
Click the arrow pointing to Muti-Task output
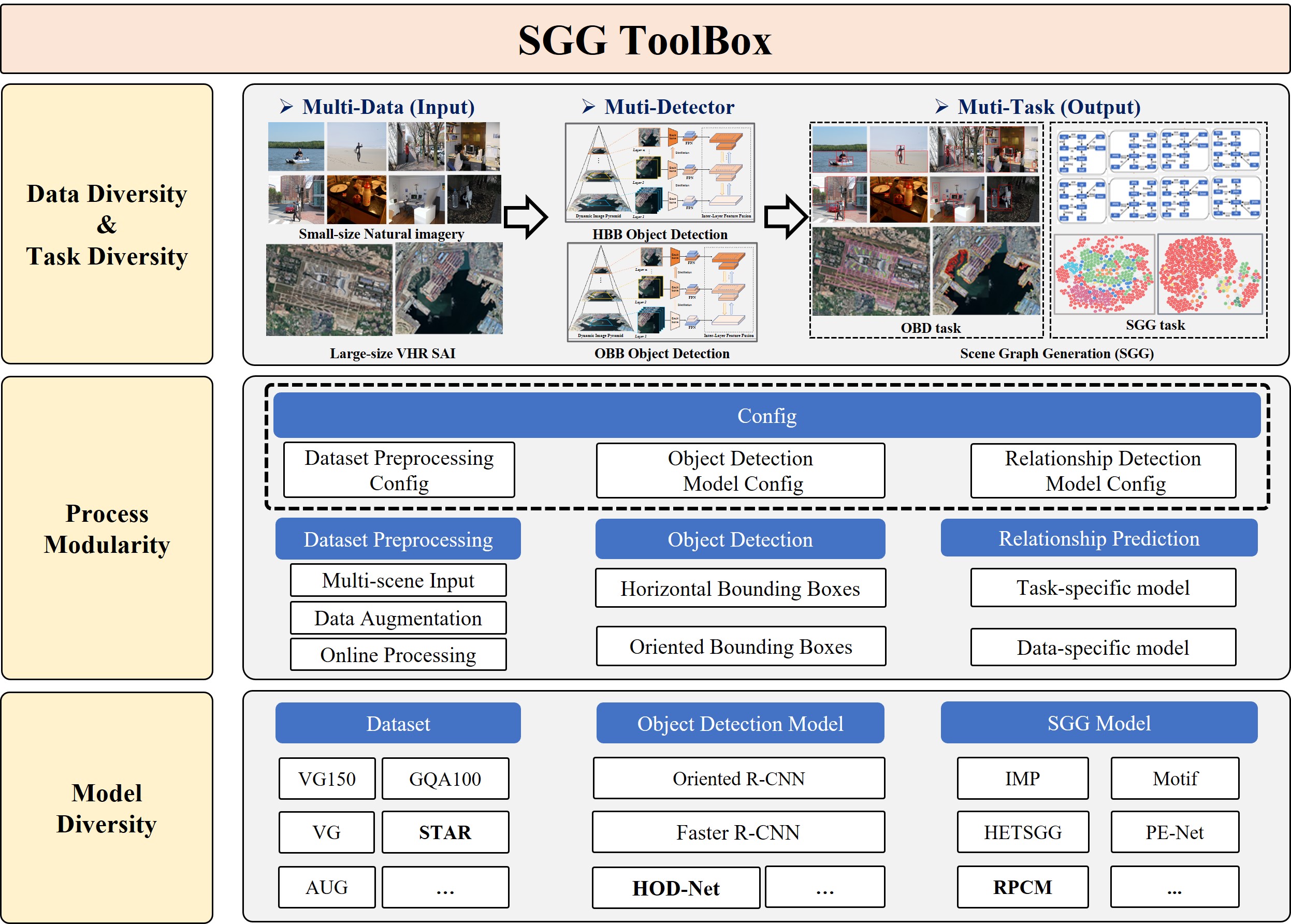click(x=786, y=217)
